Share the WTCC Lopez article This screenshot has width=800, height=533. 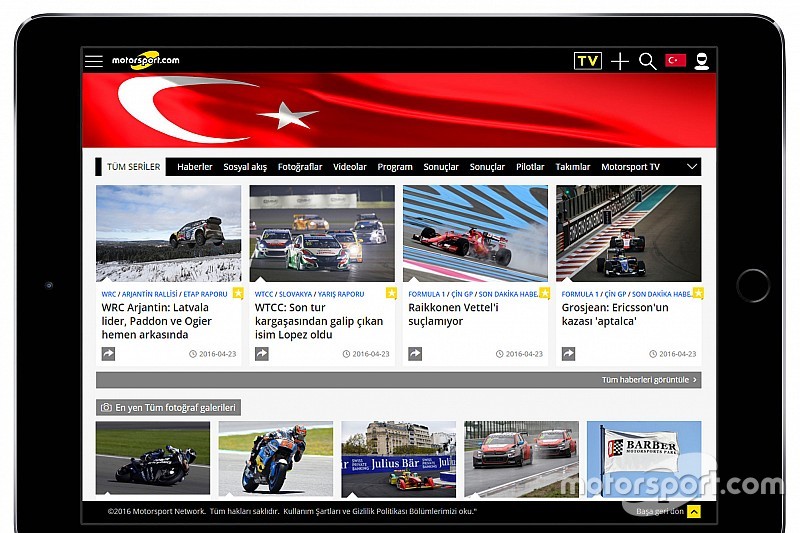click(262, 353)
